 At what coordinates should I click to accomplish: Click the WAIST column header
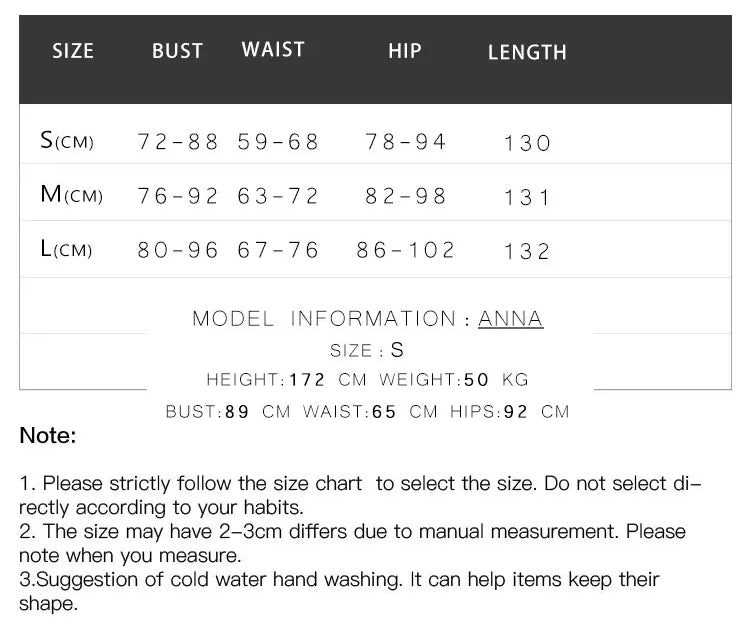(273, 49)
